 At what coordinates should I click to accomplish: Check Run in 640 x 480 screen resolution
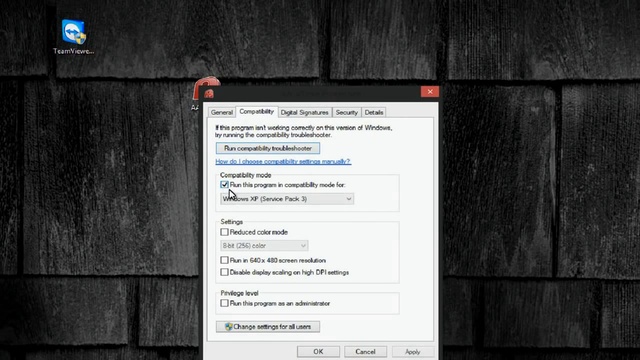[x=224, y=260]
